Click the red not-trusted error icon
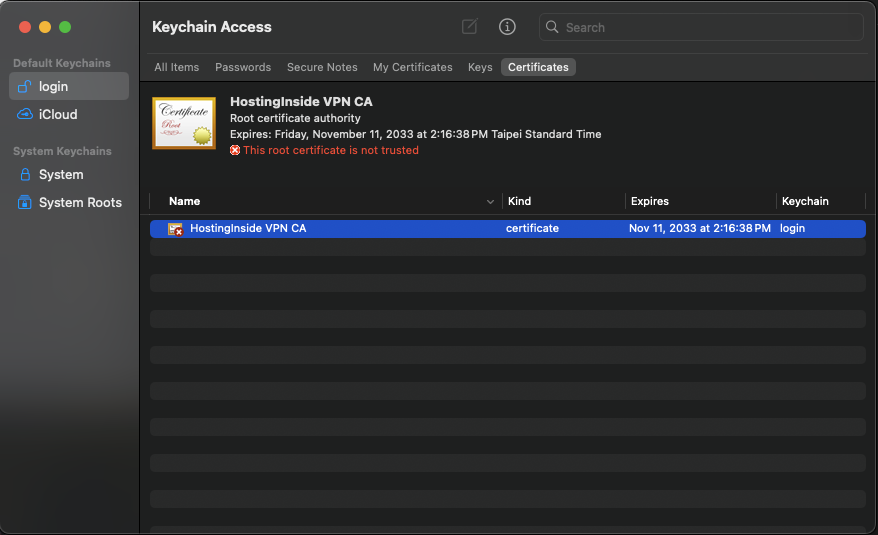The image size is (878, 535). coord(235,150)
